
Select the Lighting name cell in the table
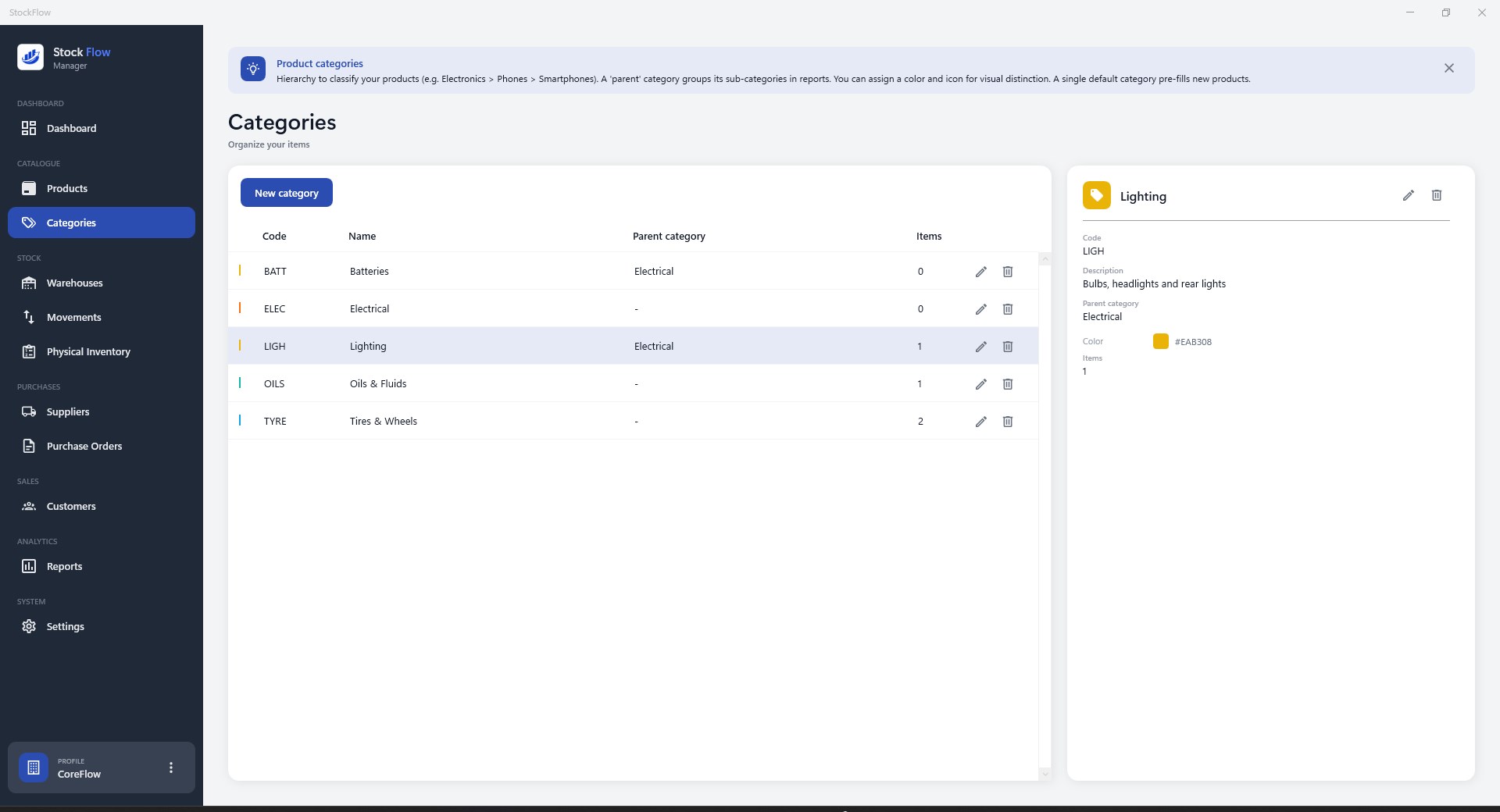tap(368, 346)
